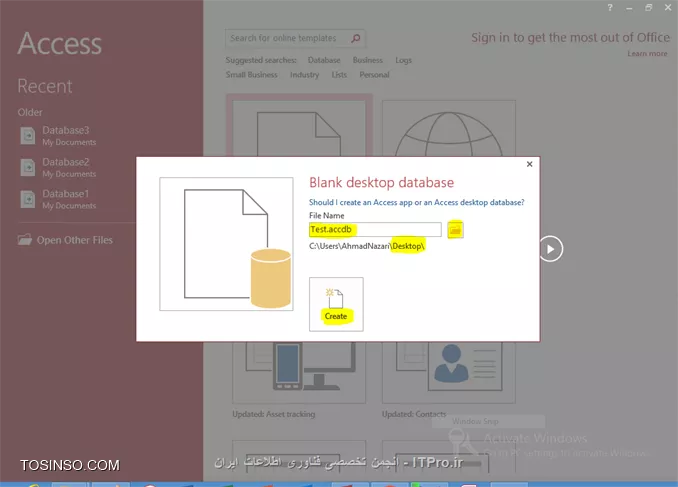Open the Help question mark icon
The width and height of the screenshot is (678, 487).
[610, 7]
